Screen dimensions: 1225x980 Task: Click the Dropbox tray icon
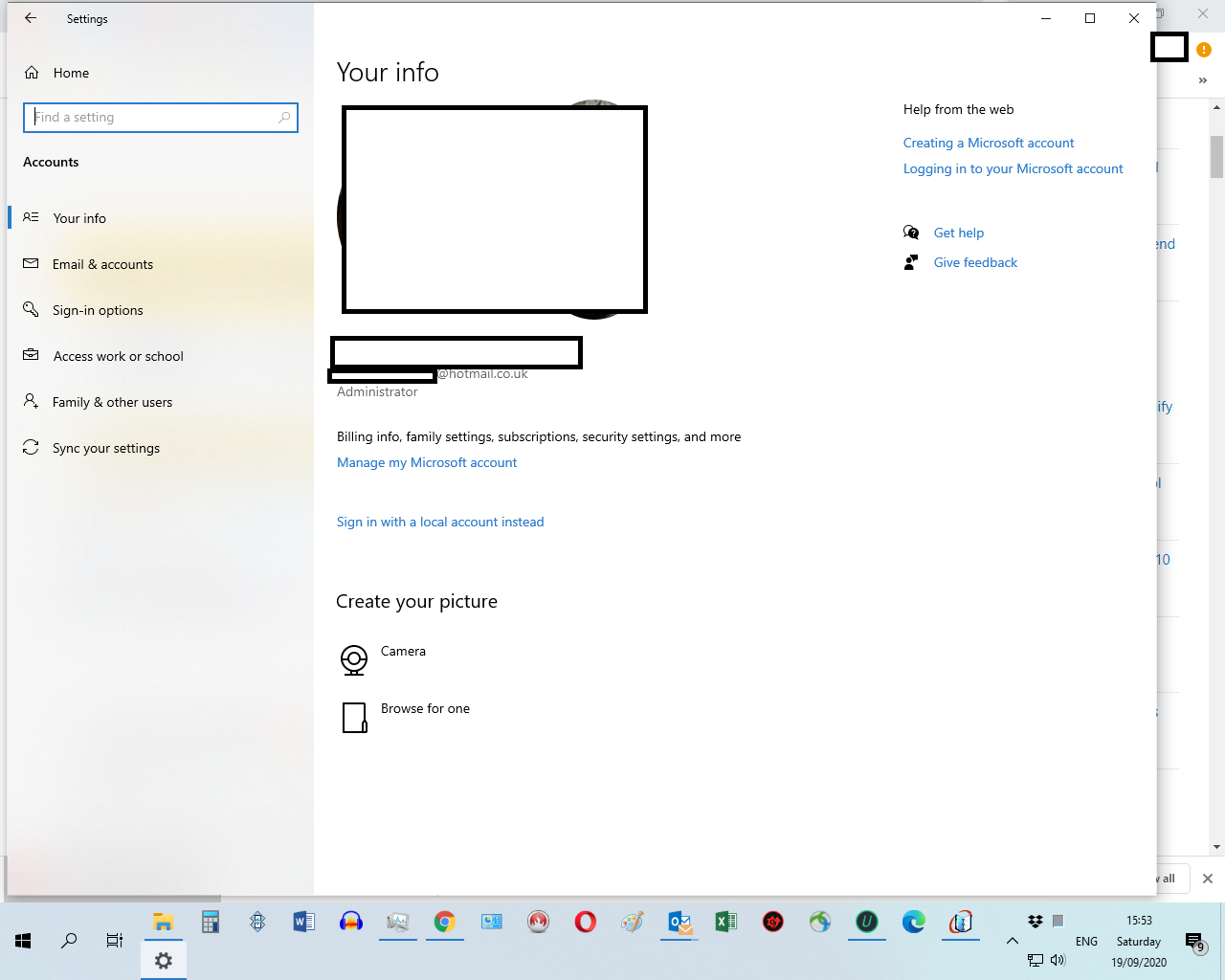1036,922
